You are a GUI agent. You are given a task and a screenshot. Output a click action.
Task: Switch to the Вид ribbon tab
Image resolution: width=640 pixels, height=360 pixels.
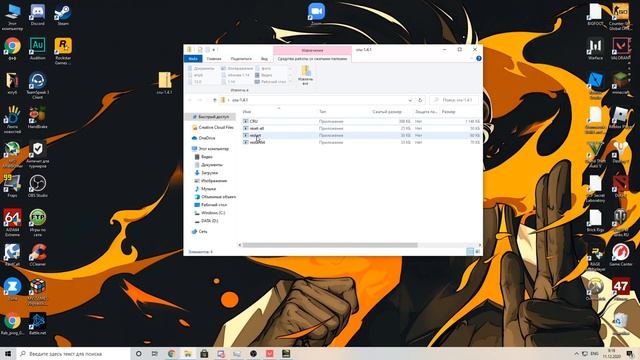click(x=264, y=59)
